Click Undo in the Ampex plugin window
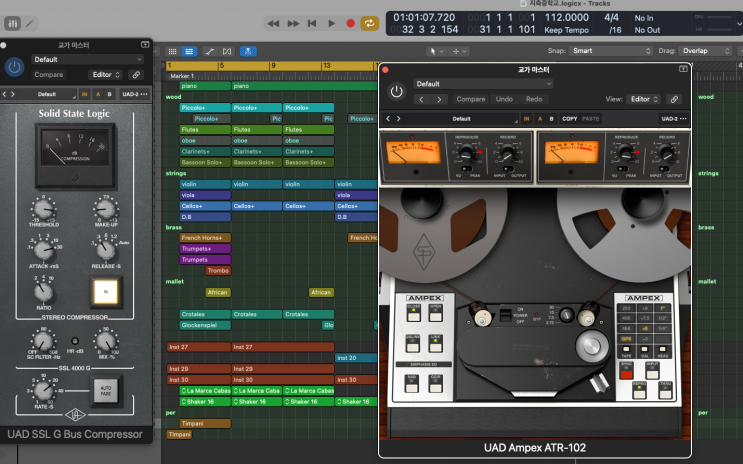The width and height of the screenshot is (743, 464). tap(504, 99)
